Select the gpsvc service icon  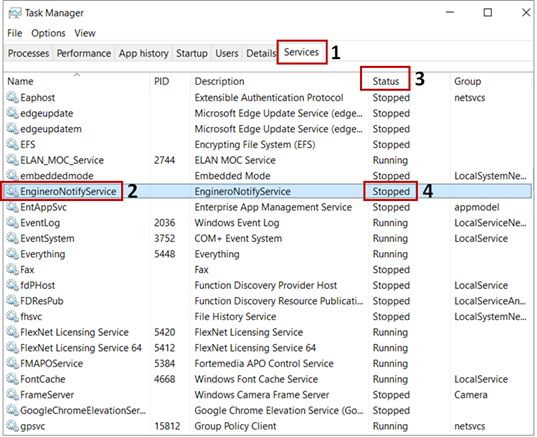pos(13,426)
